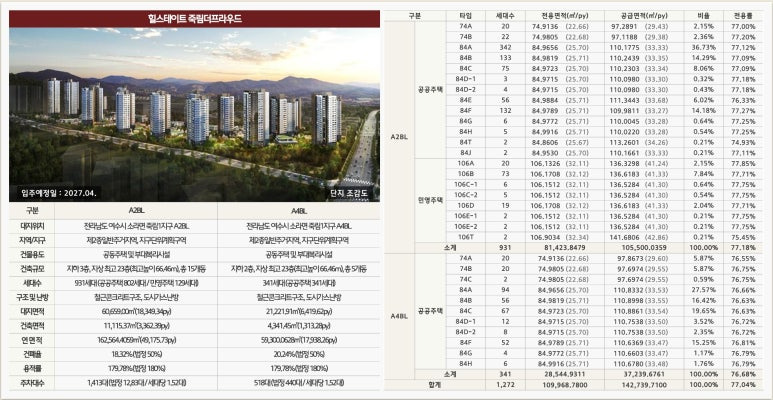Open the aerial complex rendering image
Image resolution: width=773 pixels, height=400 pixels.
click(x=194, y=114)
